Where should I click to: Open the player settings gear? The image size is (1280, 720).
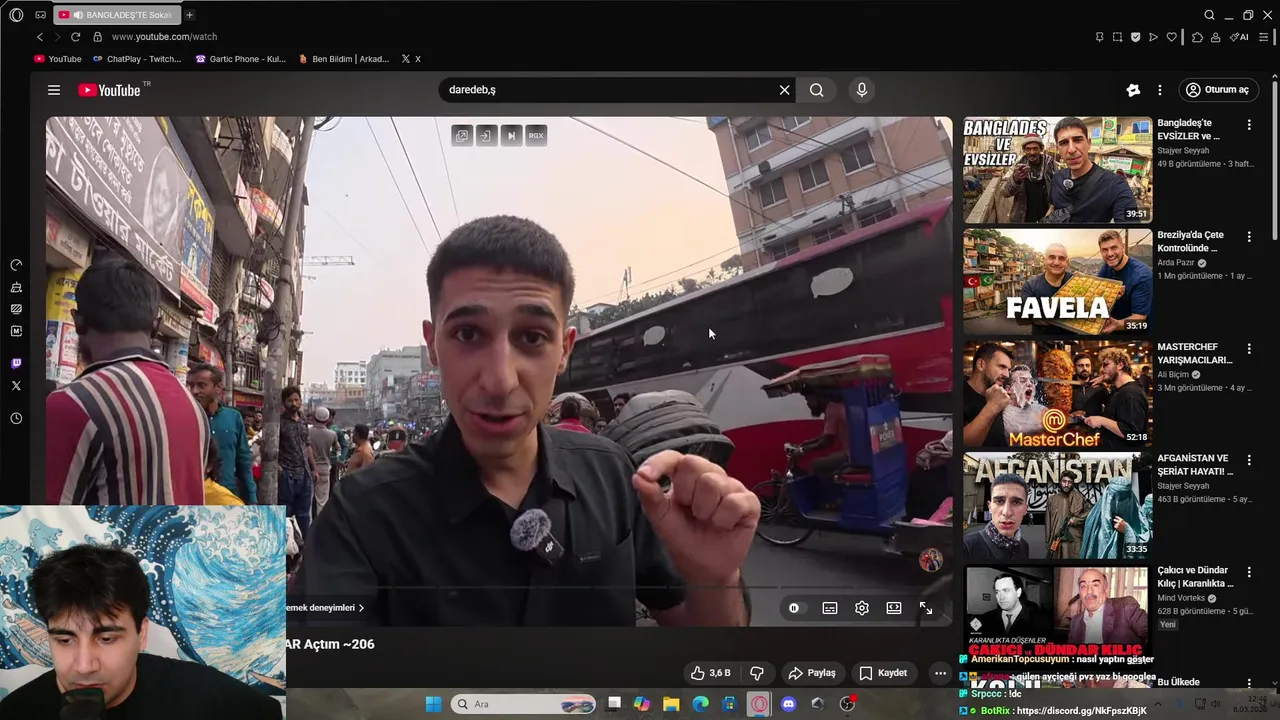coord(862,608)
